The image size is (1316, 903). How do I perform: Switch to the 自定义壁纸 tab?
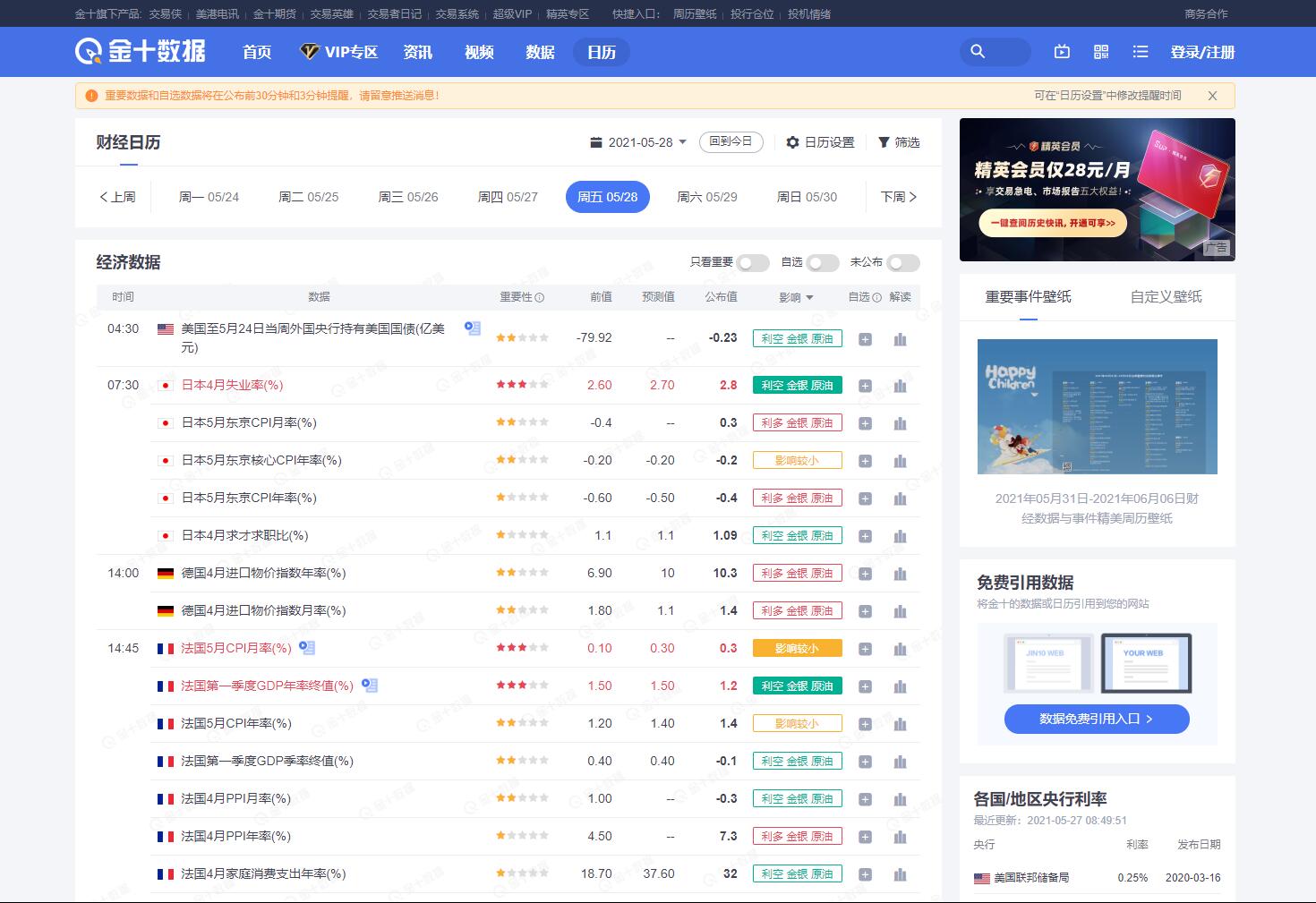pos(1166,296)
